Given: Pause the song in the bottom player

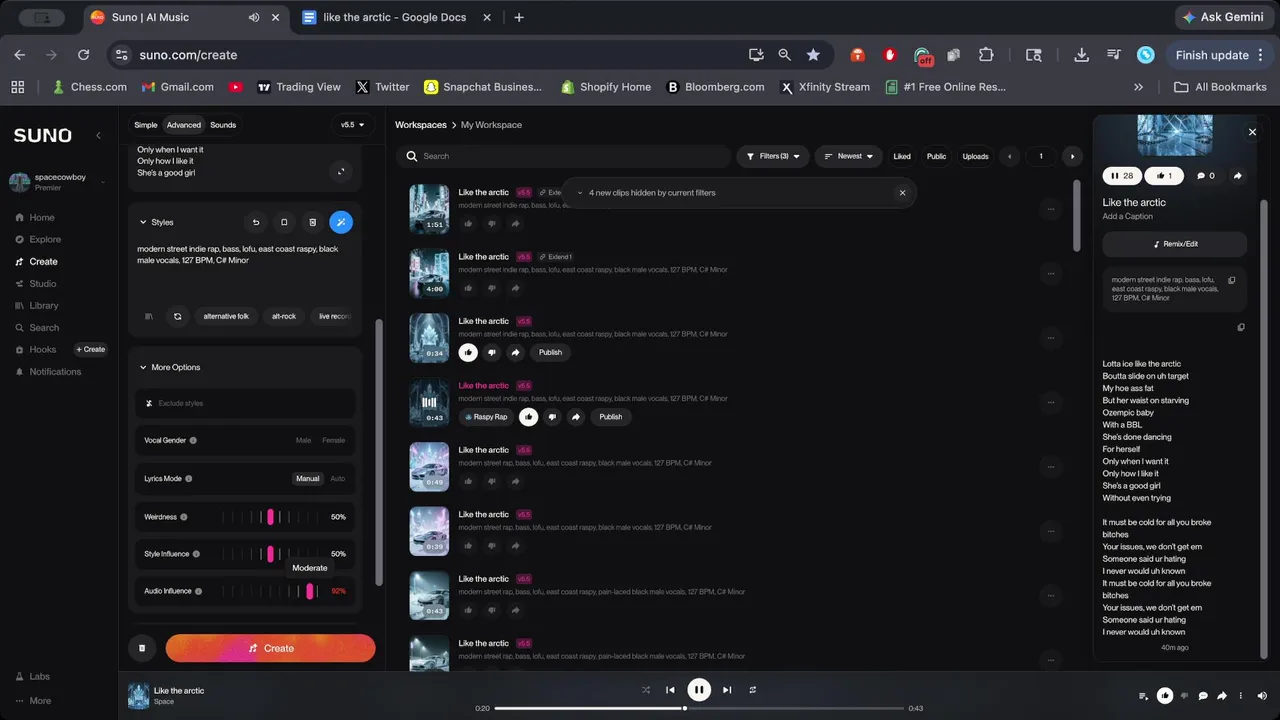Looking at the screenshot, I should click(699, 690).
